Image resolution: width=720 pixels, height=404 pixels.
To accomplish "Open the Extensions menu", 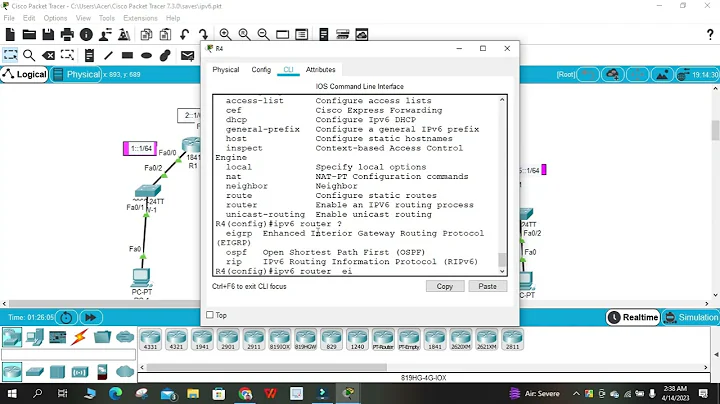I will (x=140, y=18).
